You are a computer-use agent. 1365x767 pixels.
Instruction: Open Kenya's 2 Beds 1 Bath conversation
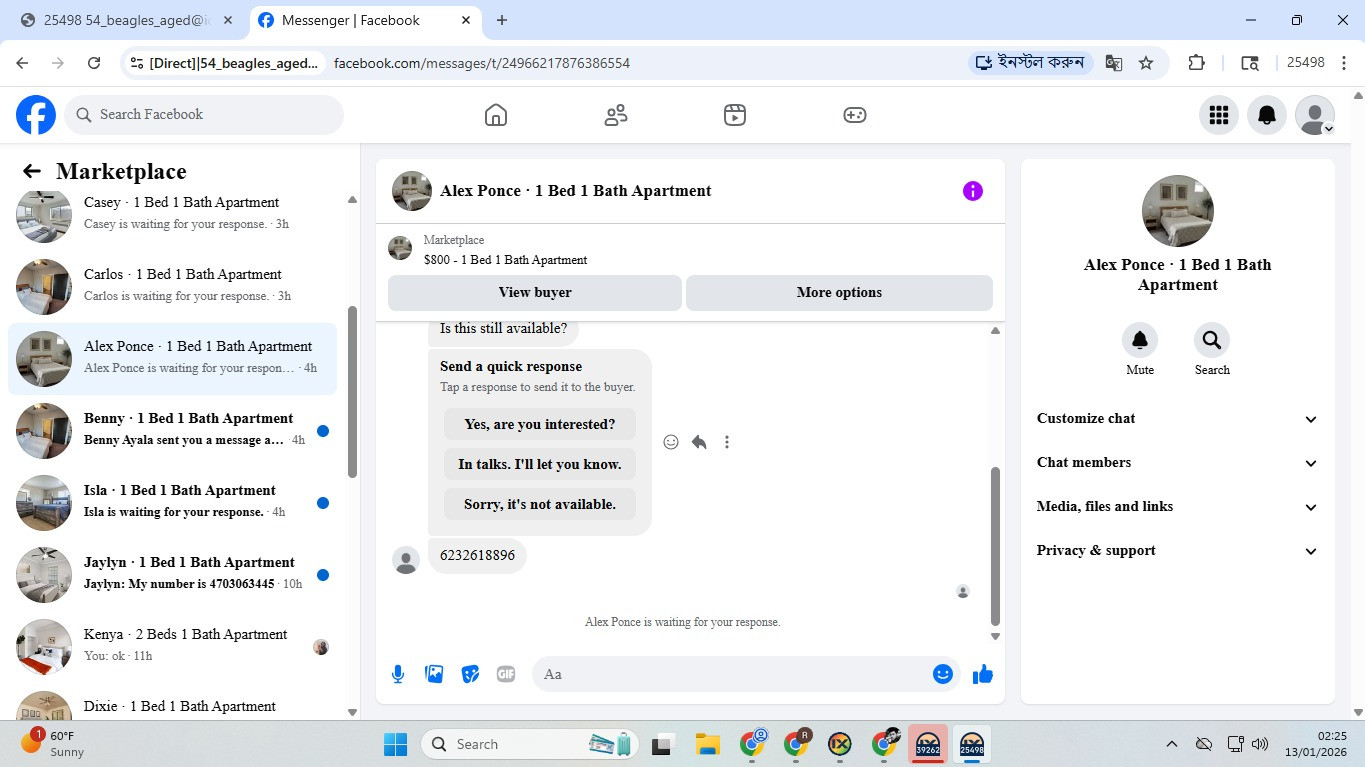tap(172, 647)
